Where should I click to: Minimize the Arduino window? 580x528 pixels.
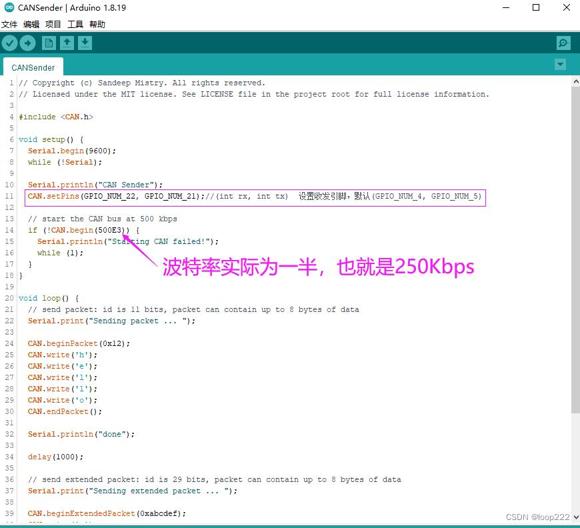pos(506,7)
